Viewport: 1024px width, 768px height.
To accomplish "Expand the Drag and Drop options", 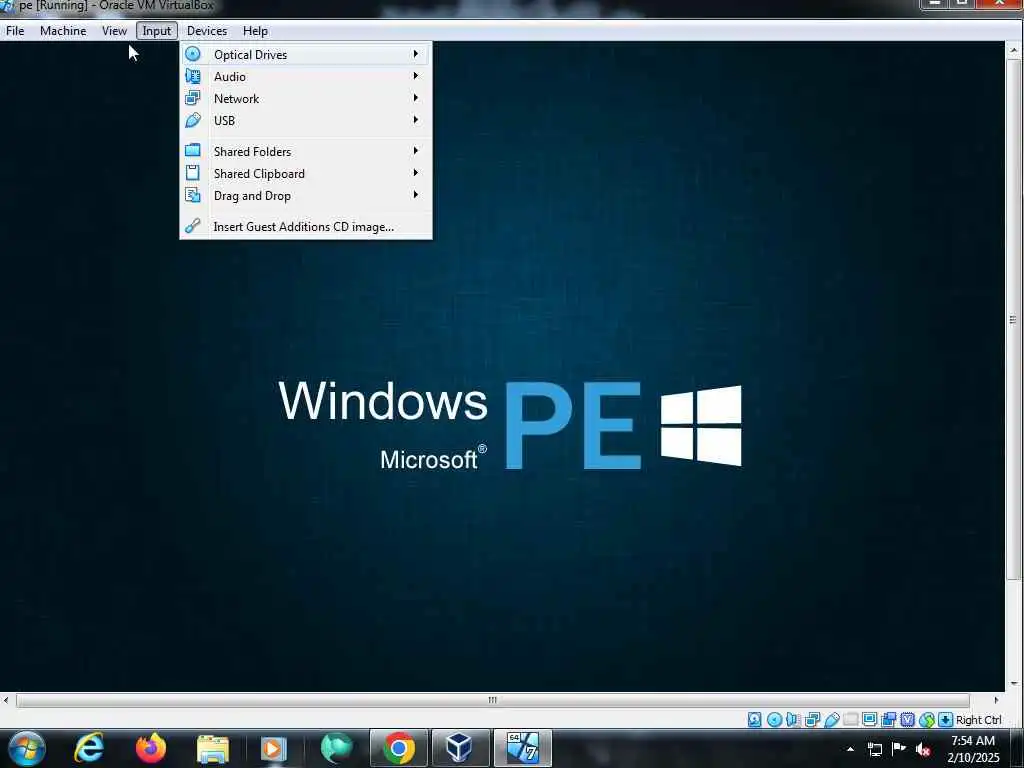I will point(306,196).
